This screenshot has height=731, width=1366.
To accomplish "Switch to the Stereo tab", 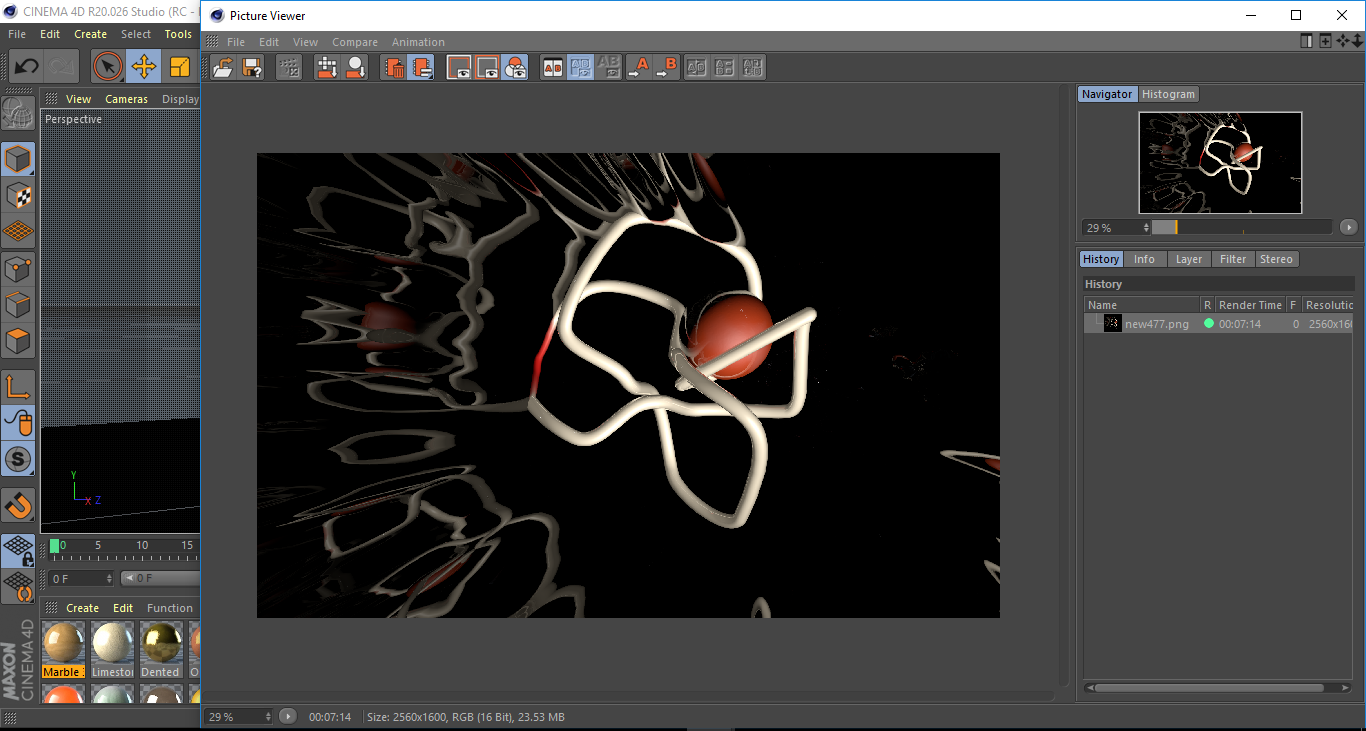I will [1276, 259].
